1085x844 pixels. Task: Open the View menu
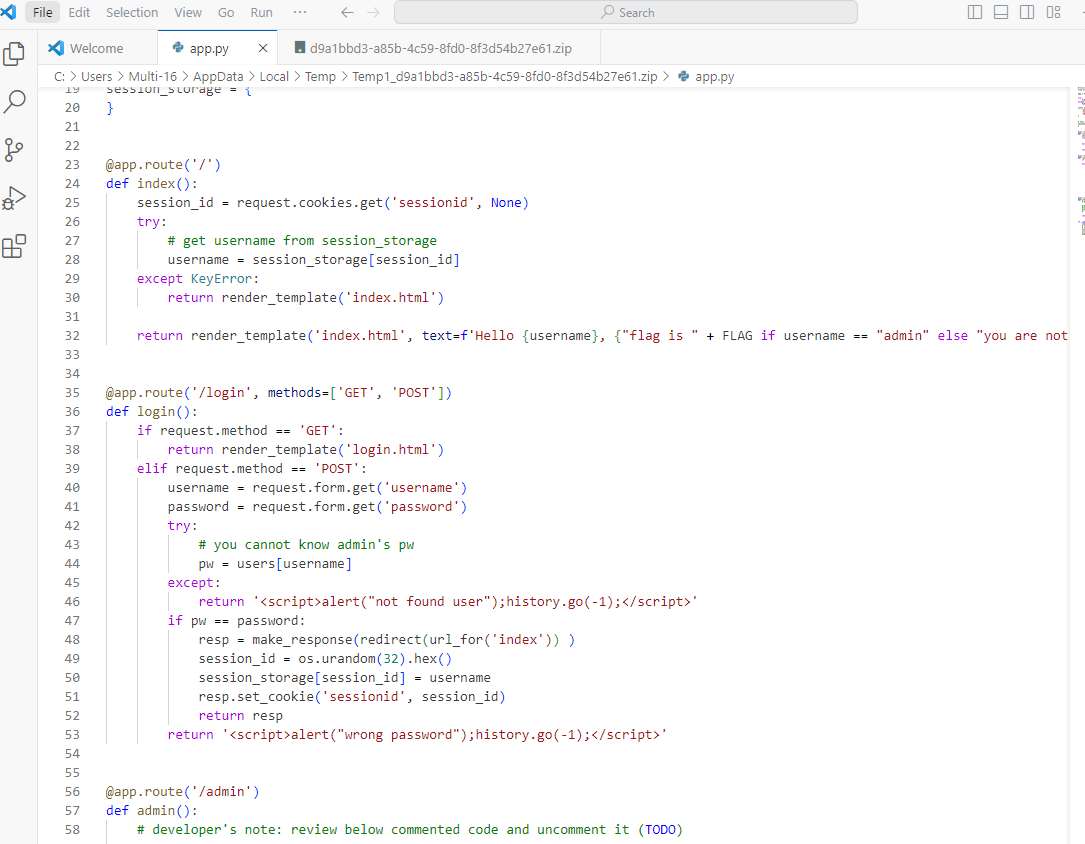click(188, 12)
